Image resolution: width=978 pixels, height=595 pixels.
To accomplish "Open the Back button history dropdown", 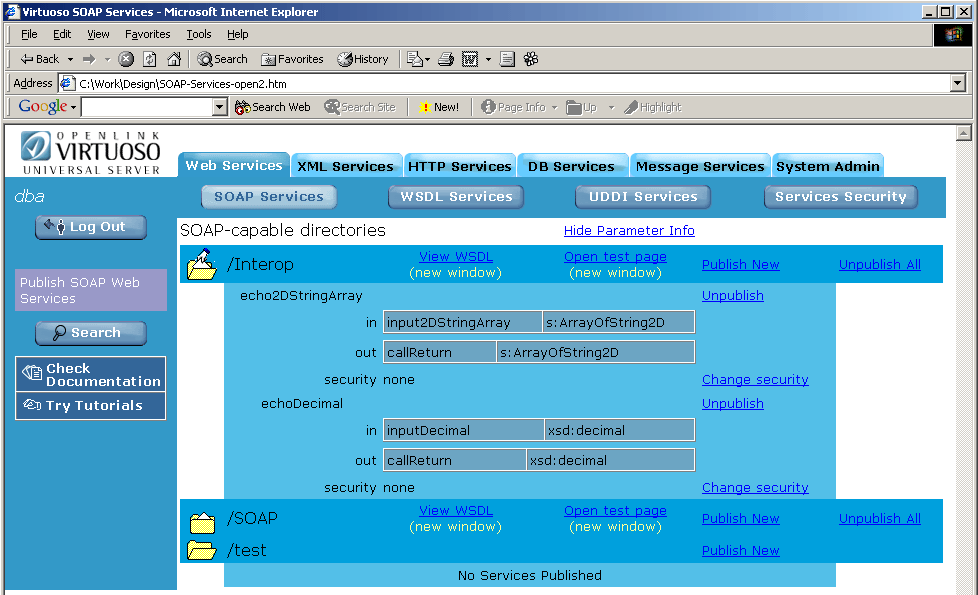I will pos(70,59).
